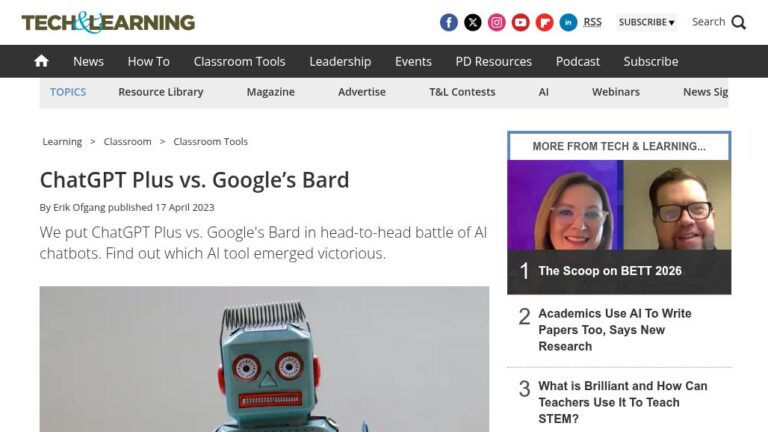Expand the SUBSCRIBE dropdown in header

tap(647, 23)
